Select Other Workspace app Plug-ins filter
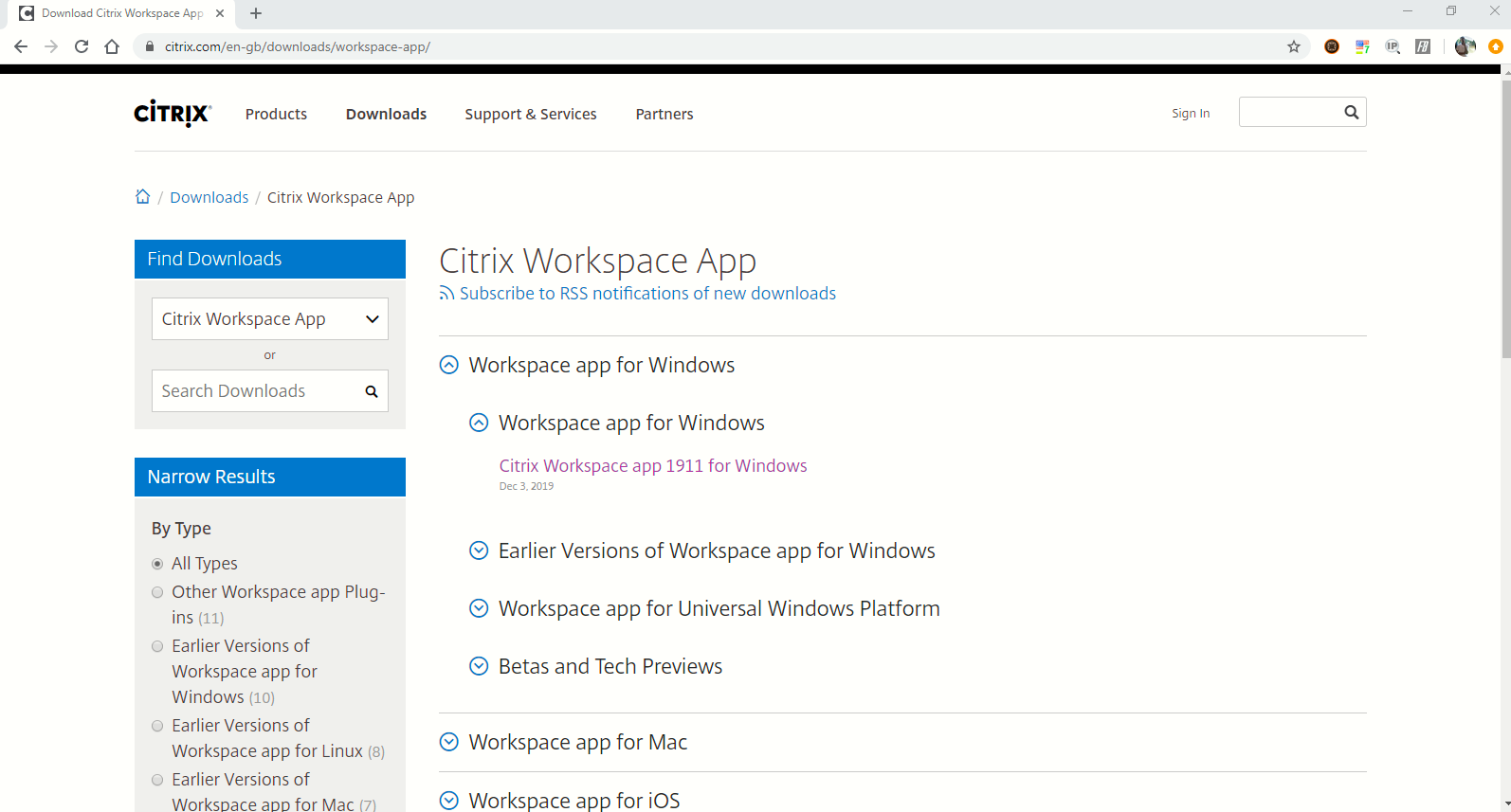Screen dimensions: 1511x812 (x=157, y=592)
